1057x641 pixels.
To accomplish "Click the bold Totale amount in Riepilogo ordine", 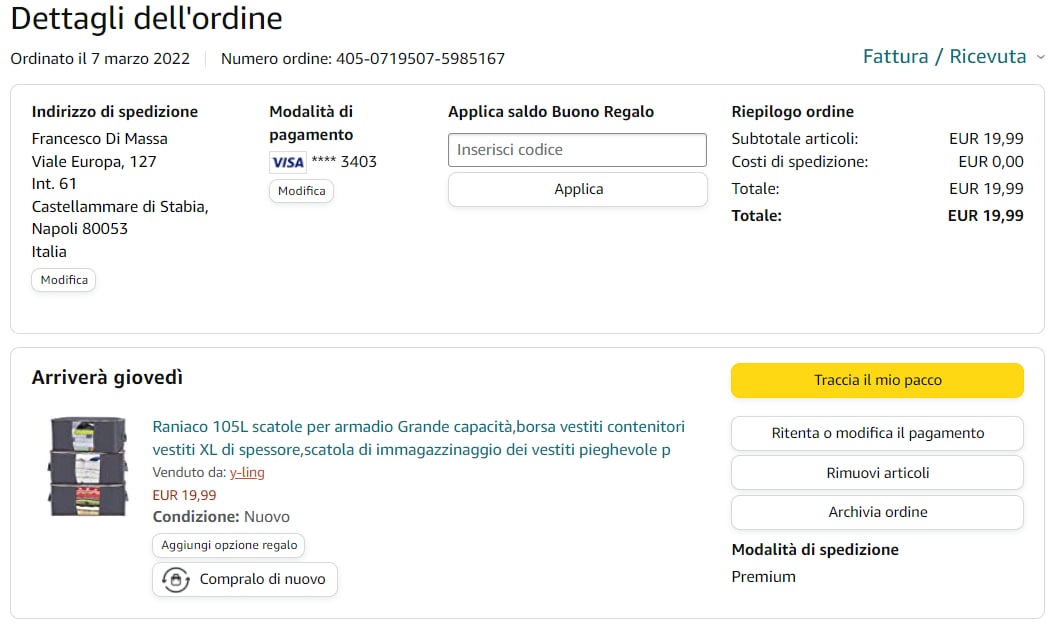I will point(985,215).
